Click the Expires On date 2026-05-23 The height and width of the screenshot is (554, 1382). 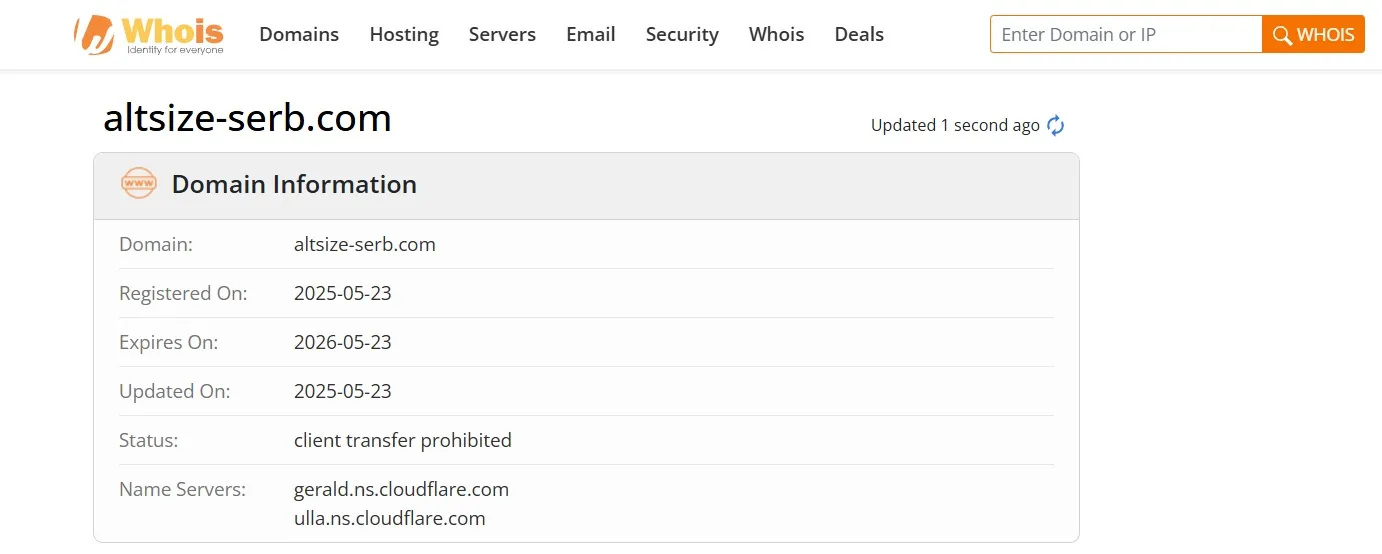click(x=342, y=342)
